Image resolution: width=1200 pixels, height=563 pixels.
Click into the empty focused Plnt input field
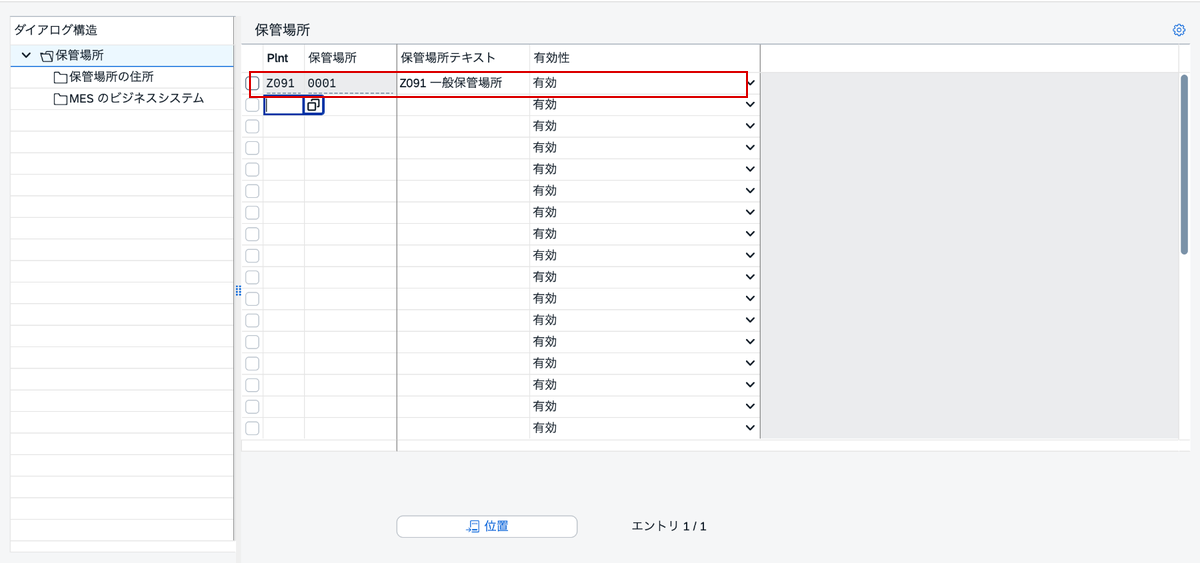pyautogui.click(x=284, y=105)
